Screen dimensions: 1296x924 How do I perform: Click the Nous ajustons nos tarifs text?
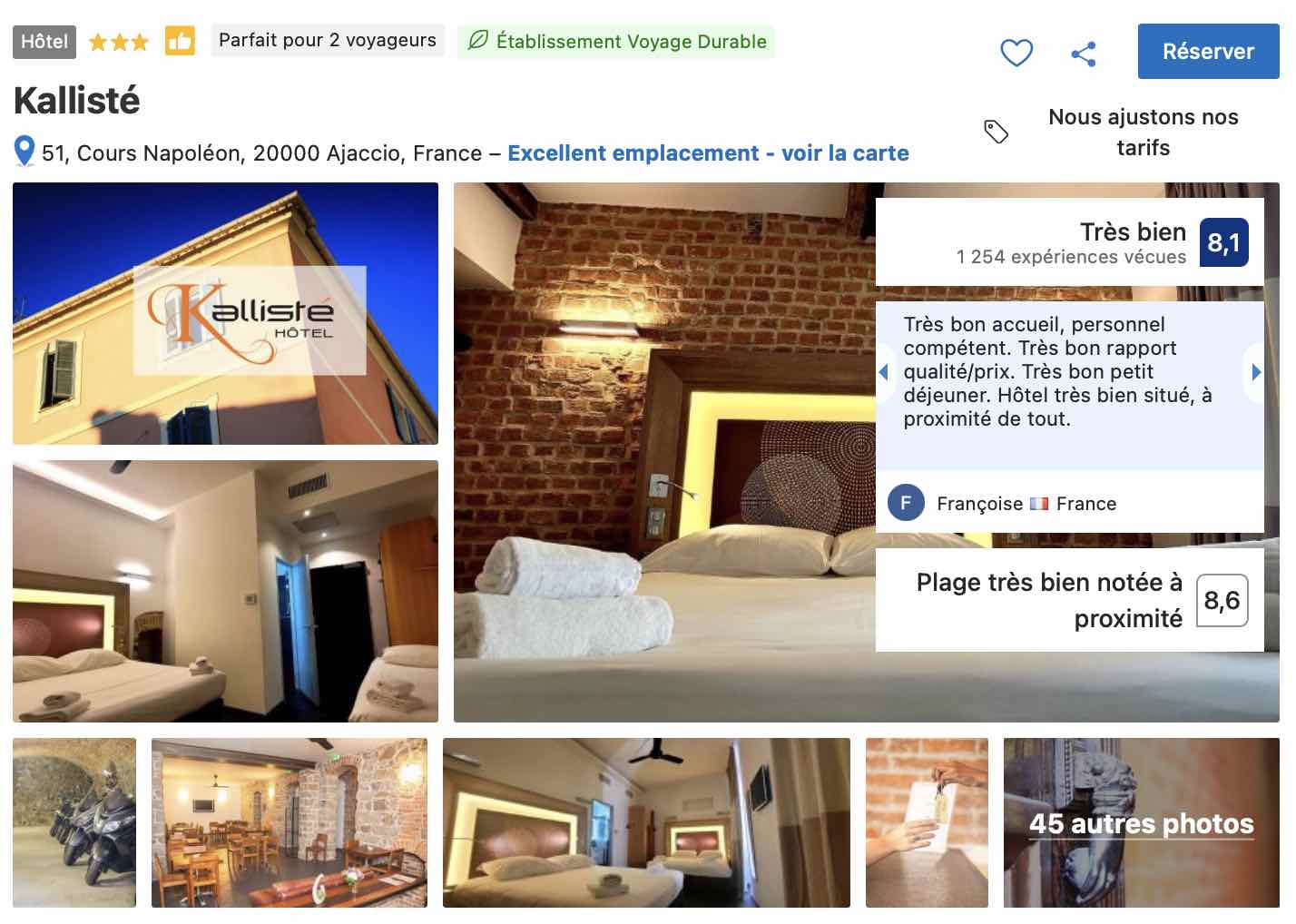click(x=1143, y=133)
